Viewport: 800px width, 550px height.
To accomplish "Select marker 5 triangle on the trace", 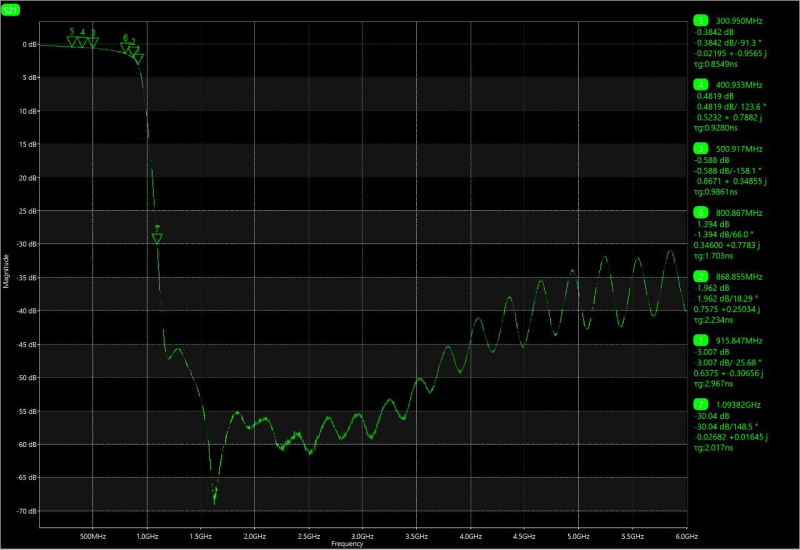I will coord(72,42).
